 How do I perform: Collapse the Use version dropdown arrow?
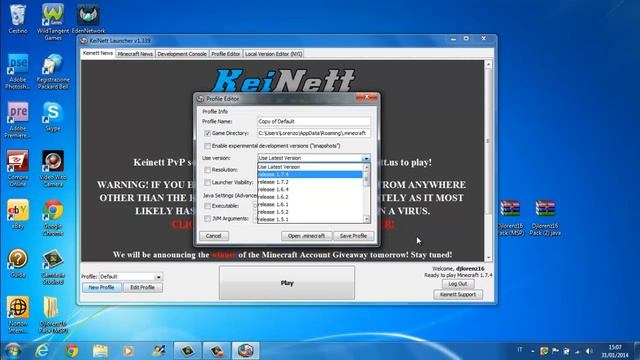pos(366,158)
